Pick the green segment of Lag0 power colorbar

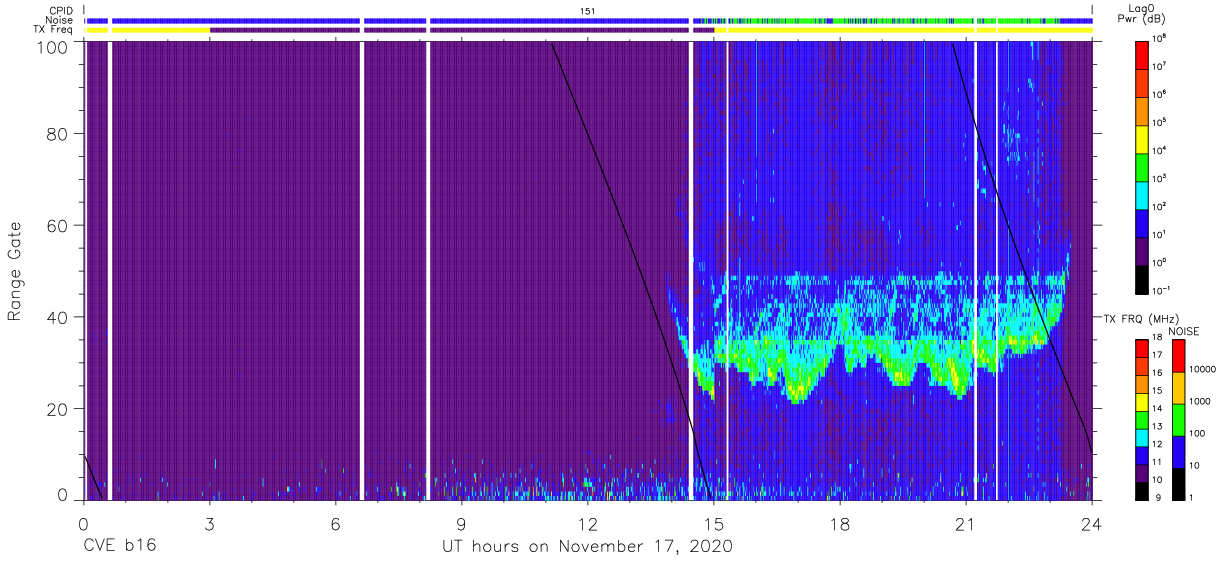tap(1144, 165)
